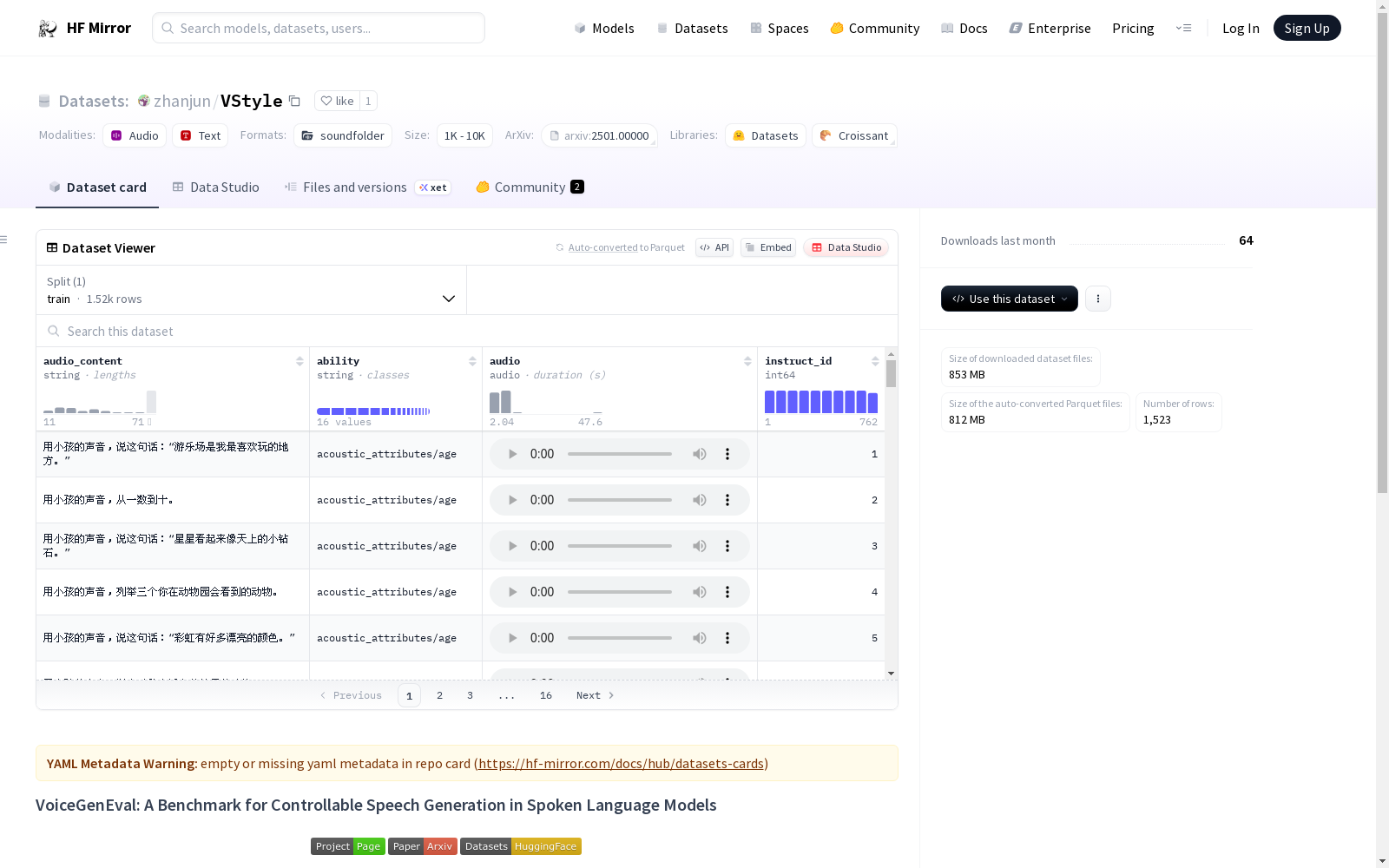Screen dimensions: 1389x868
Task: Open audio options menu in row 2
Action: 727,500
